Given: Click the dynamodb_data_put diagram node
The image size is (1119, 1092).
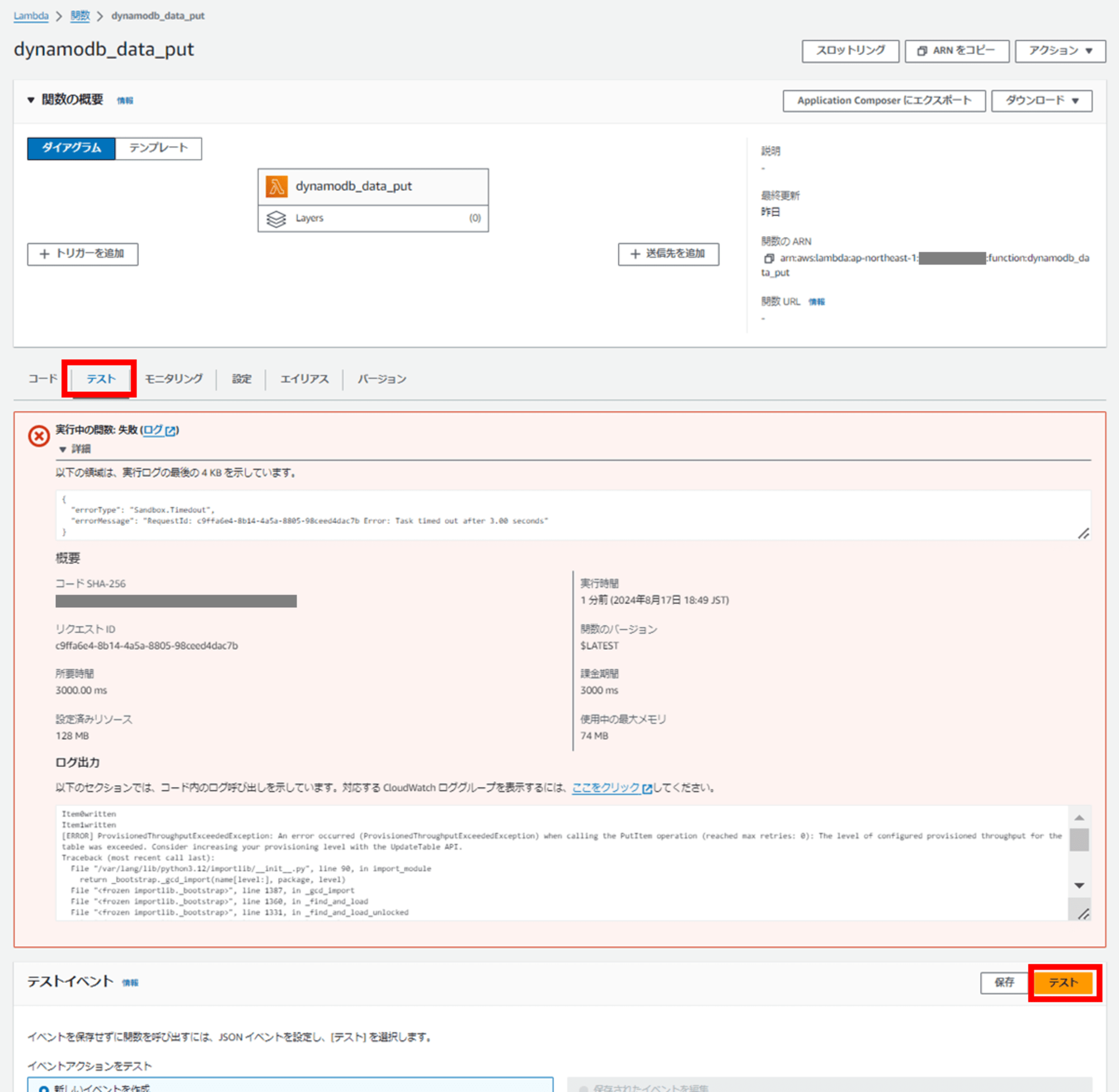Looking at the screenshot, I should [373, 186].
